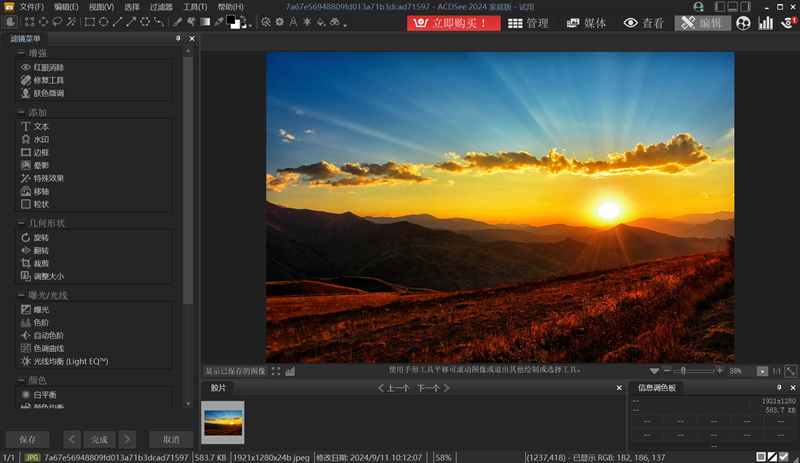
Task: Open the Watermark filter
Action: click(x=40, y=140)
